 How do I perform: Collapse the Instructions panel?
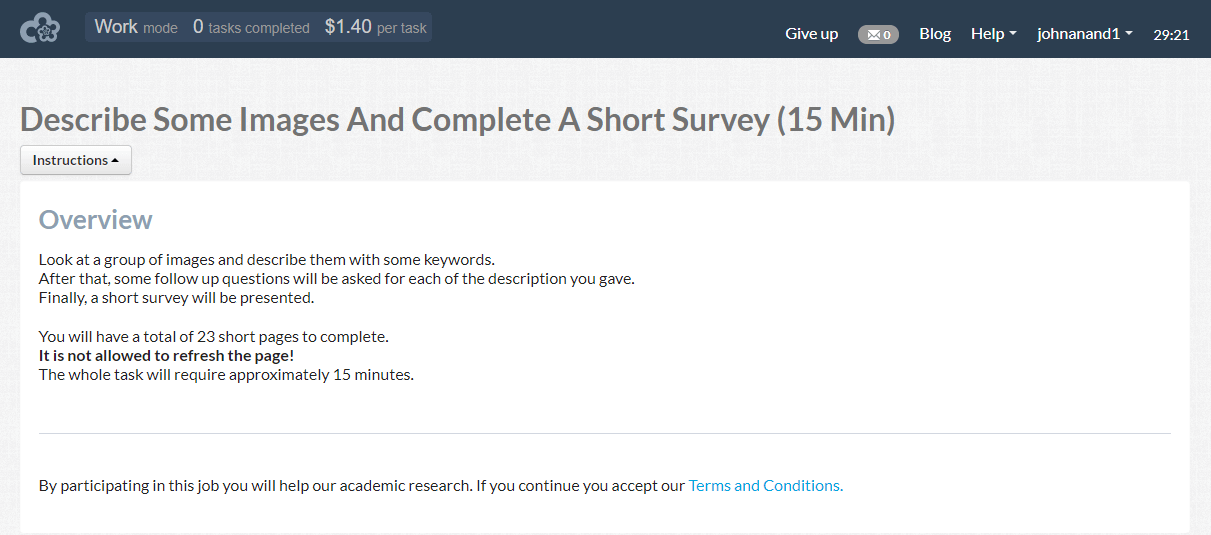76,160
